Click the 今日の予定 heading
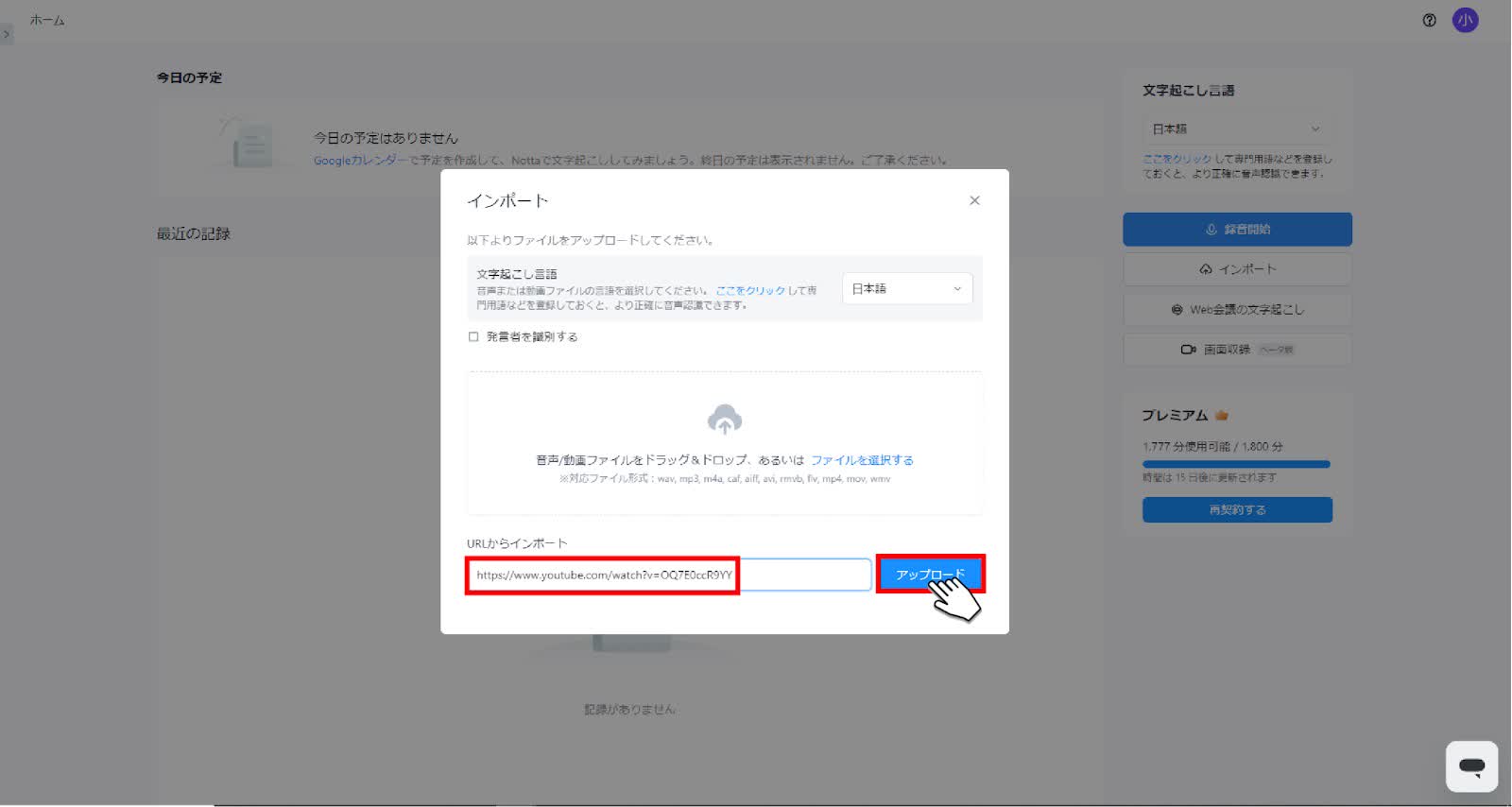Viewport: 1512px width, 807px height. [x=189, y=77]
